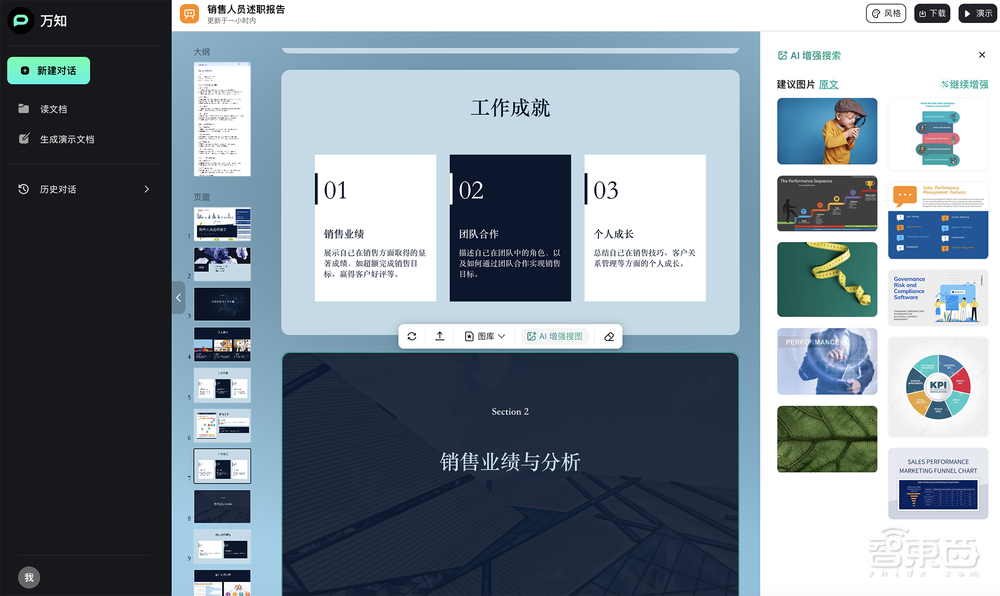Select 读文档 in the sidebar

(51, 109)
